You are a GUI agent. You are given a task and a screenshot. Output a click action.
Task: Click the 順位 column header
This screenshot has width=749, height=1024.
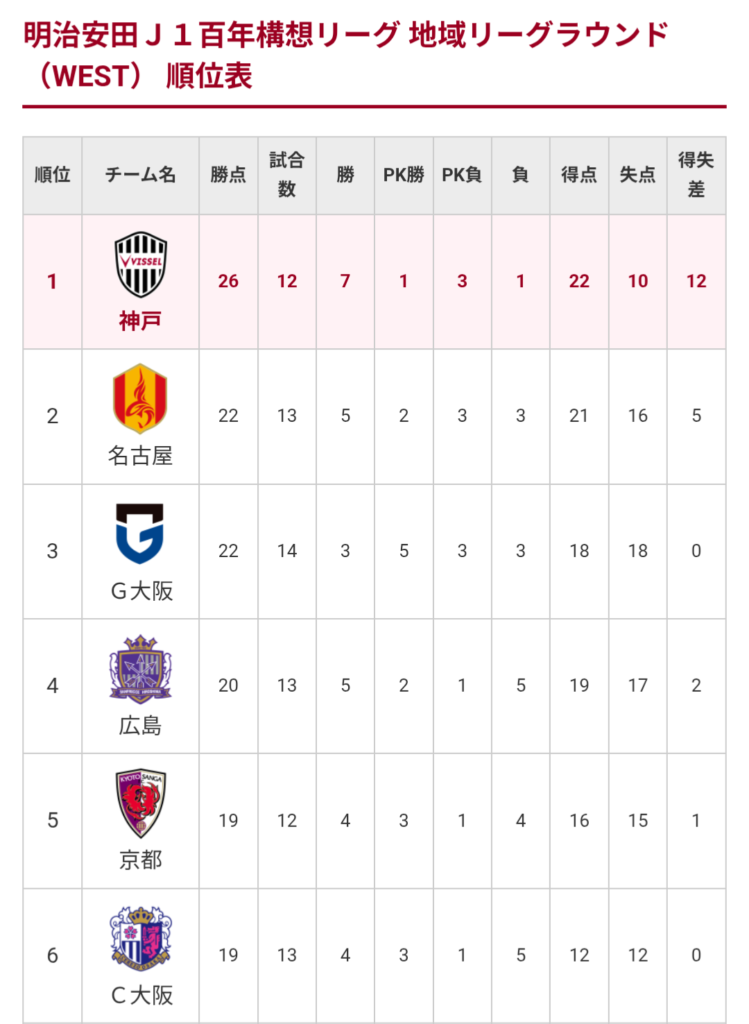click(52, 175)
